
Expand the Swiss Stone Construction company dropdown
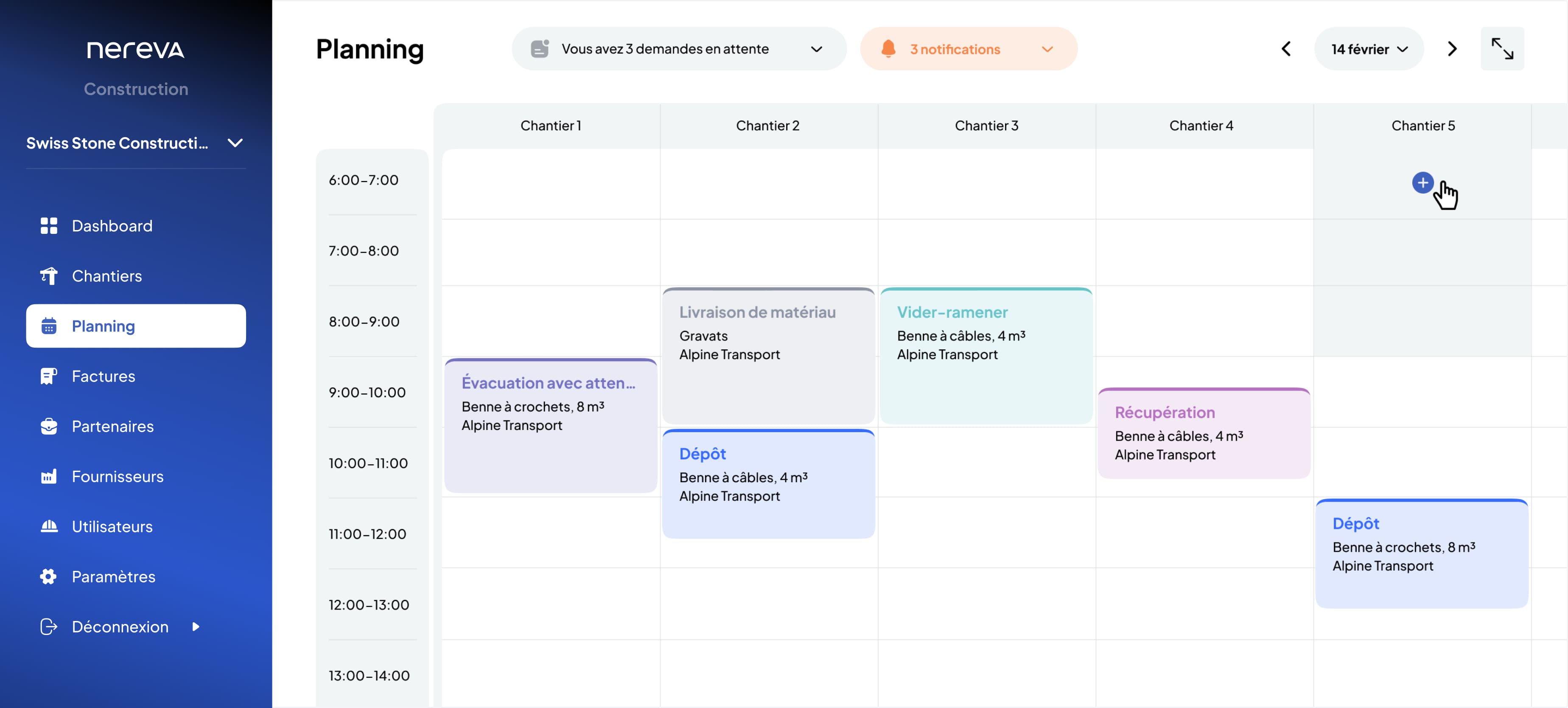pos(235,143)
